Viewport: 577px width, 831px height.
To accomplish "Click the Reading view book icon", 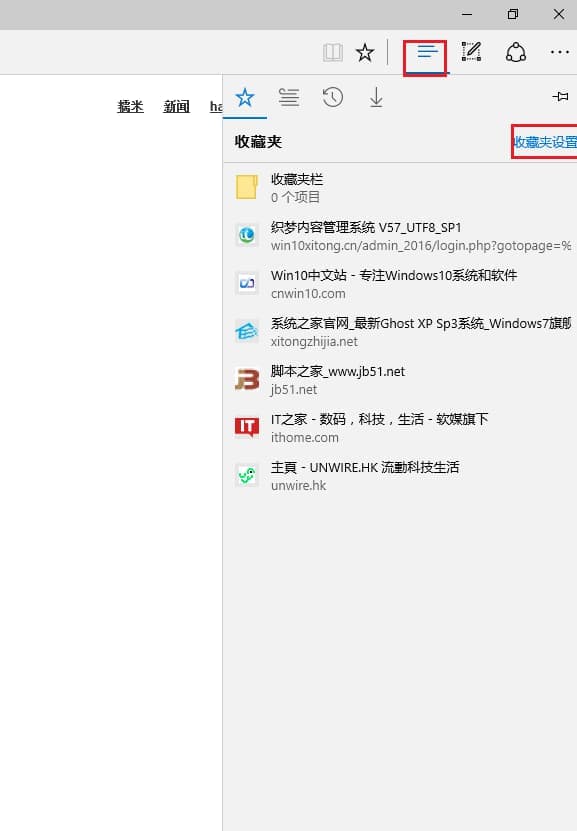I will pyautogui.click(x=333, y=52).
